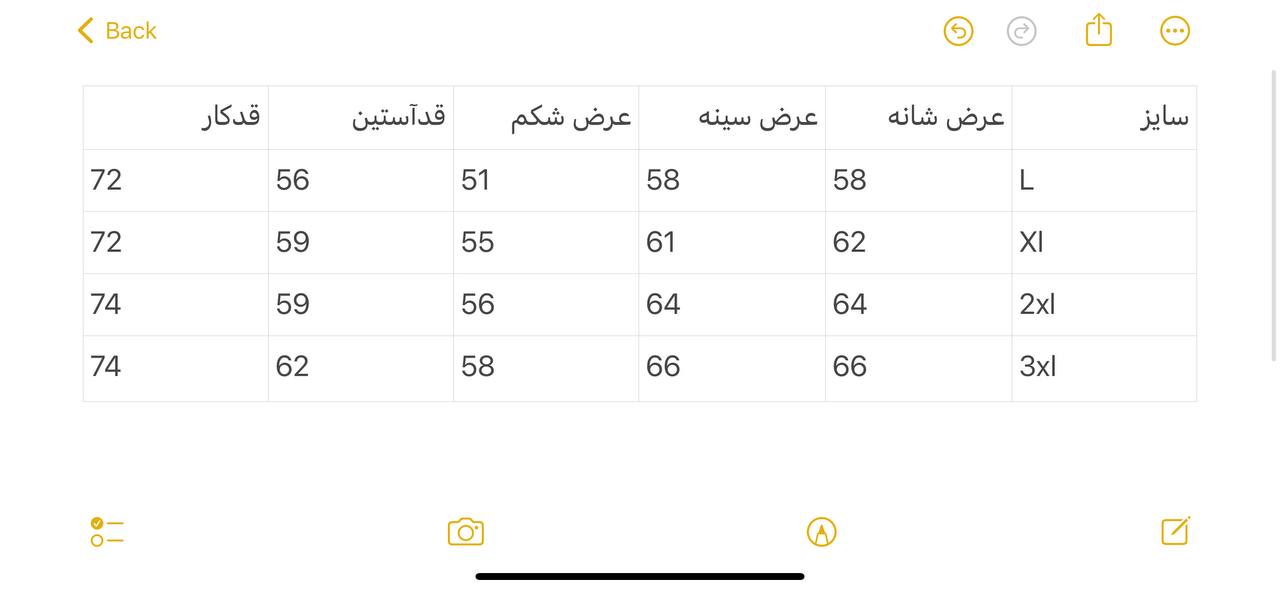The width and height of the screenshot is (1280, 591).
Task: Select the قدآستین header cell
Action: tap(361, 118)
